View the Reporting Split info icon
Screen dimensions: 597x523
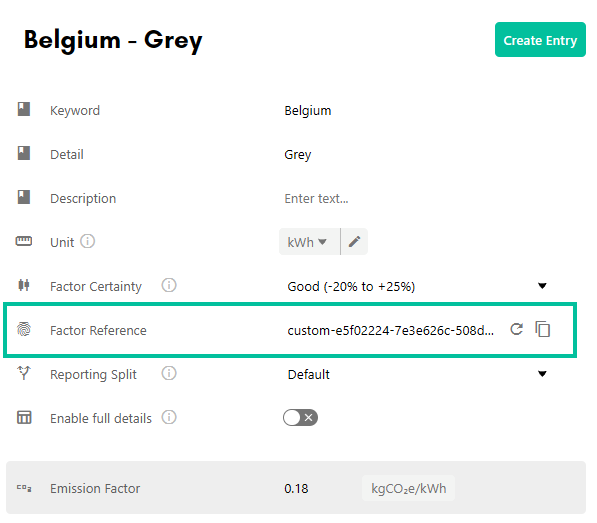click(x=169, y=373)
